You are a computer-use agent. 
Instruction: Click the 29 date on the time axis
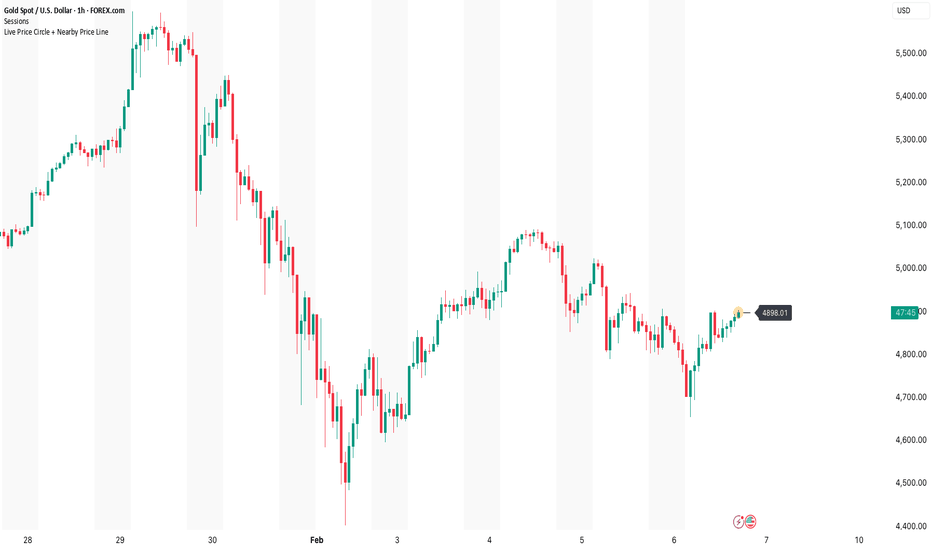120,540
